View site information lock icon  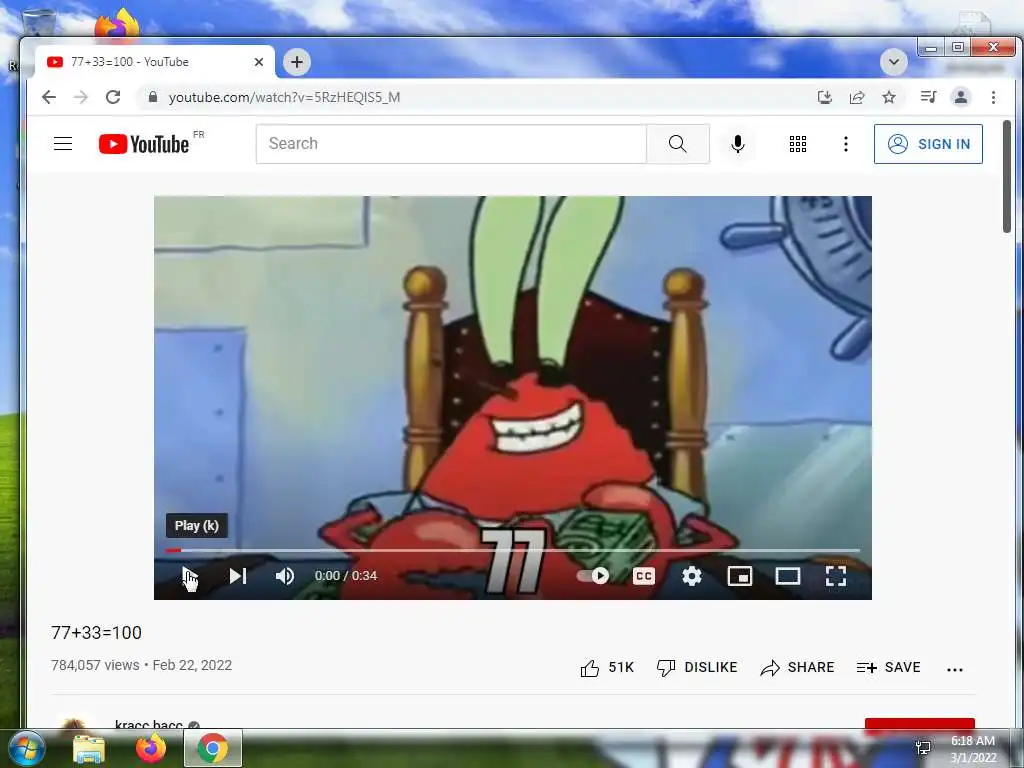click(x=153, y=97)
